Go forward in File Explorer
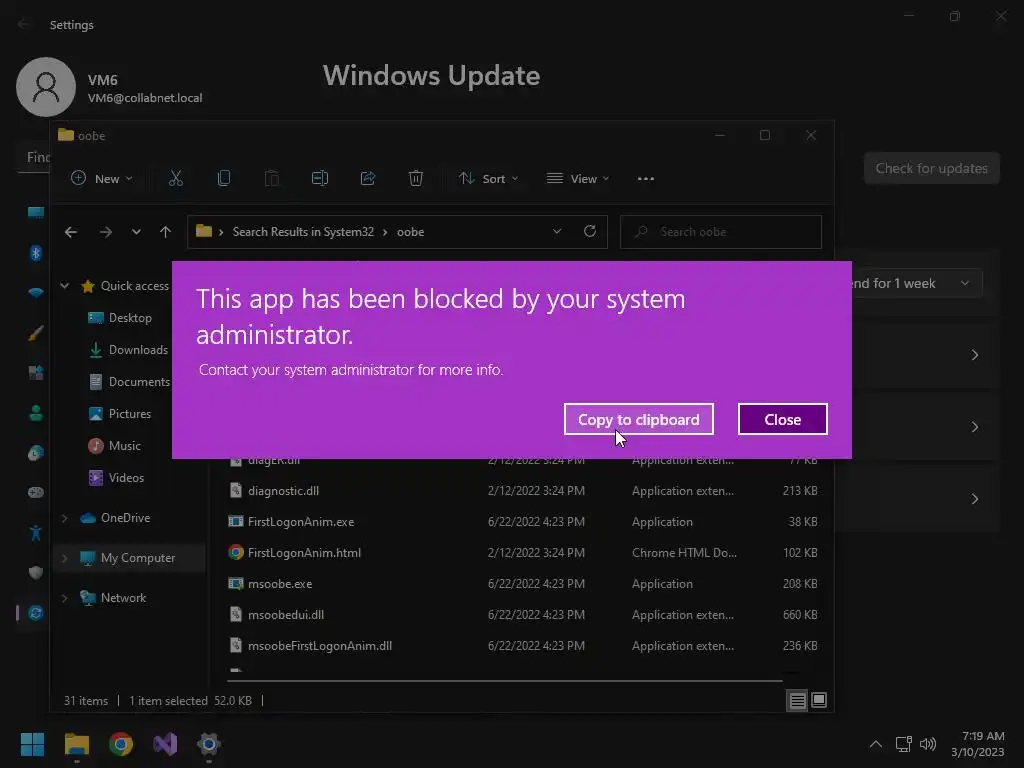This screenshot has width=1024, height=768. (x=105, y=232)
